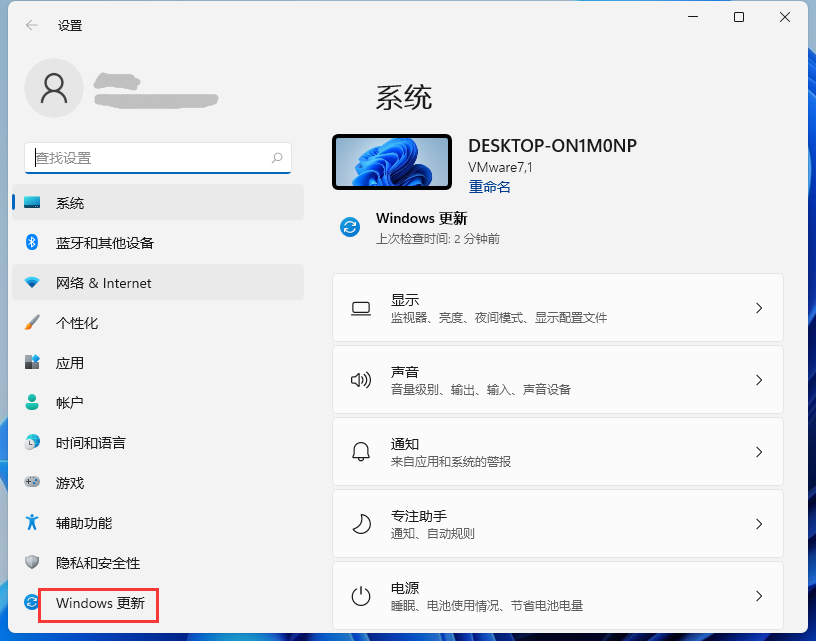816x641 pixels.
Task: Click the back arrow button
Action: coord(31,25)
